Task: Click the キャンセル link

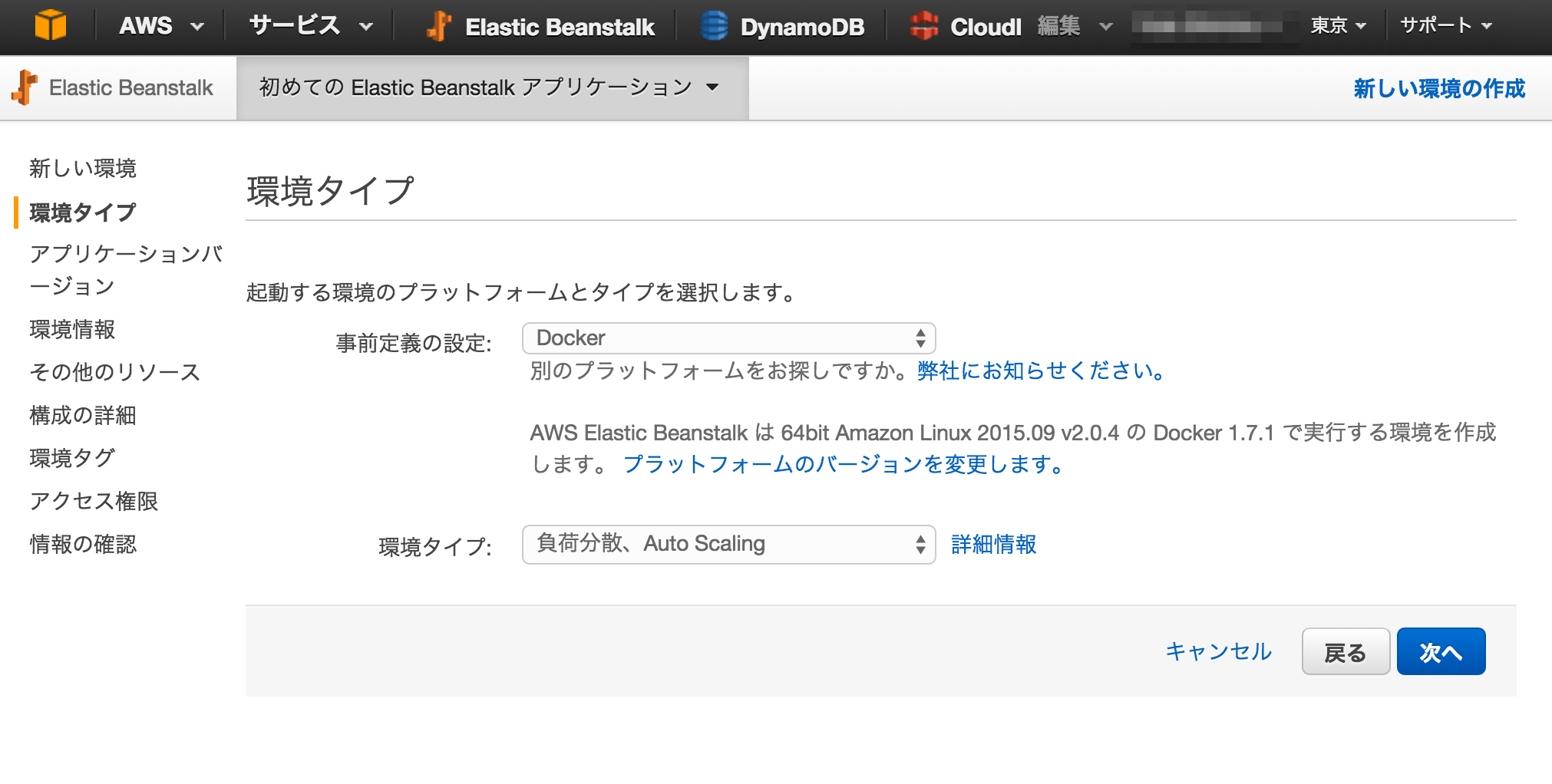Action: [1218, 651]
